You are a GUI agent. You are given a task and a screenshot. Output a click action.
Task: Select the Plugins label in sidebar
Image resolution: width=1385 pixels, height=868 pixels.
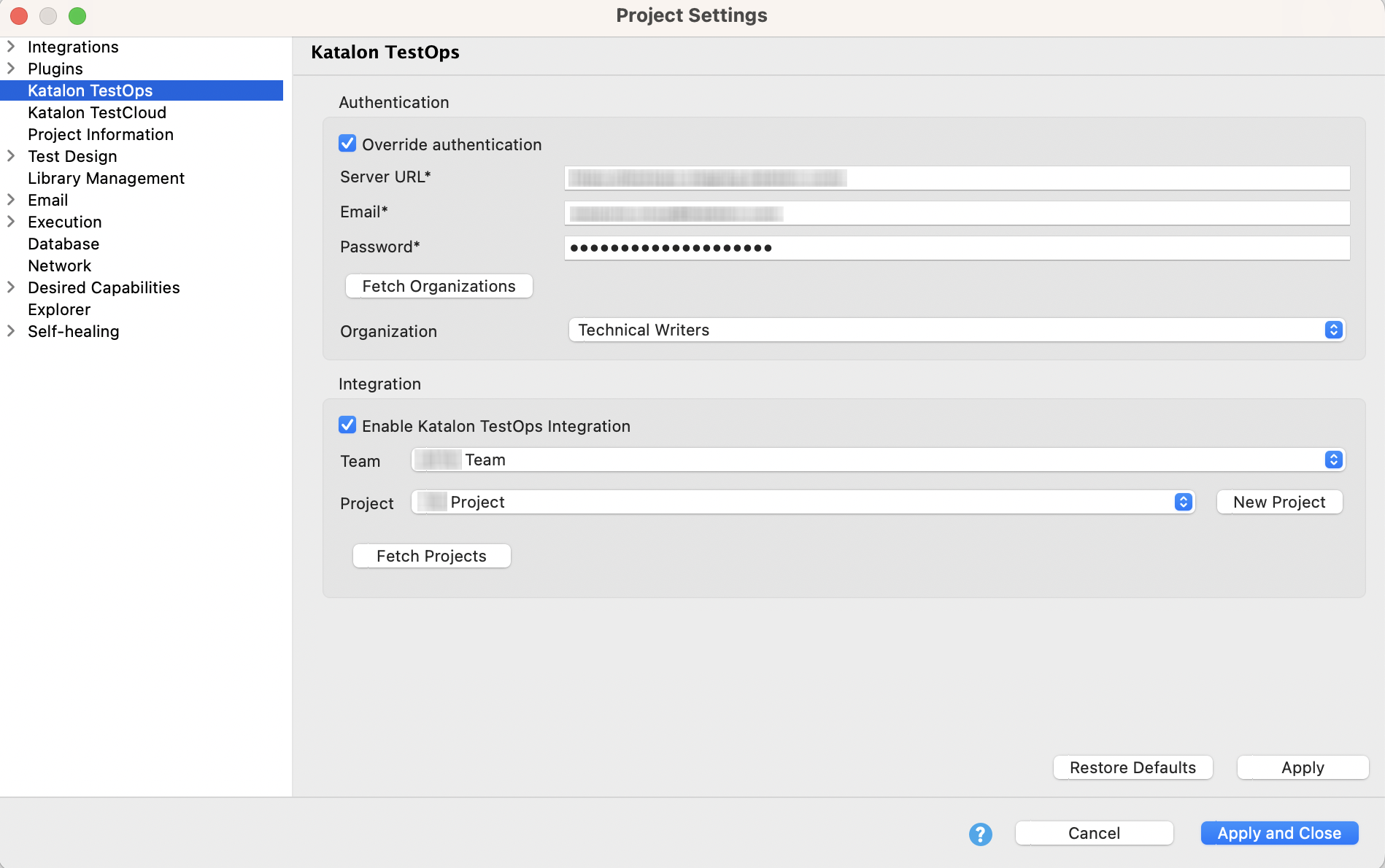55,69
